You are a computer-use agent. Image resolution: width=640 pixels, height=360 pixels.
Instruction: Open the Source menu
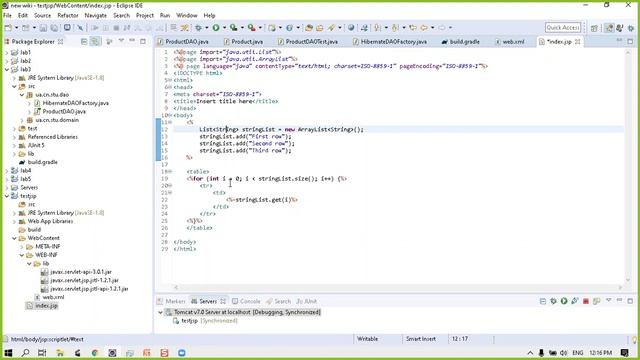pos(42,16)
